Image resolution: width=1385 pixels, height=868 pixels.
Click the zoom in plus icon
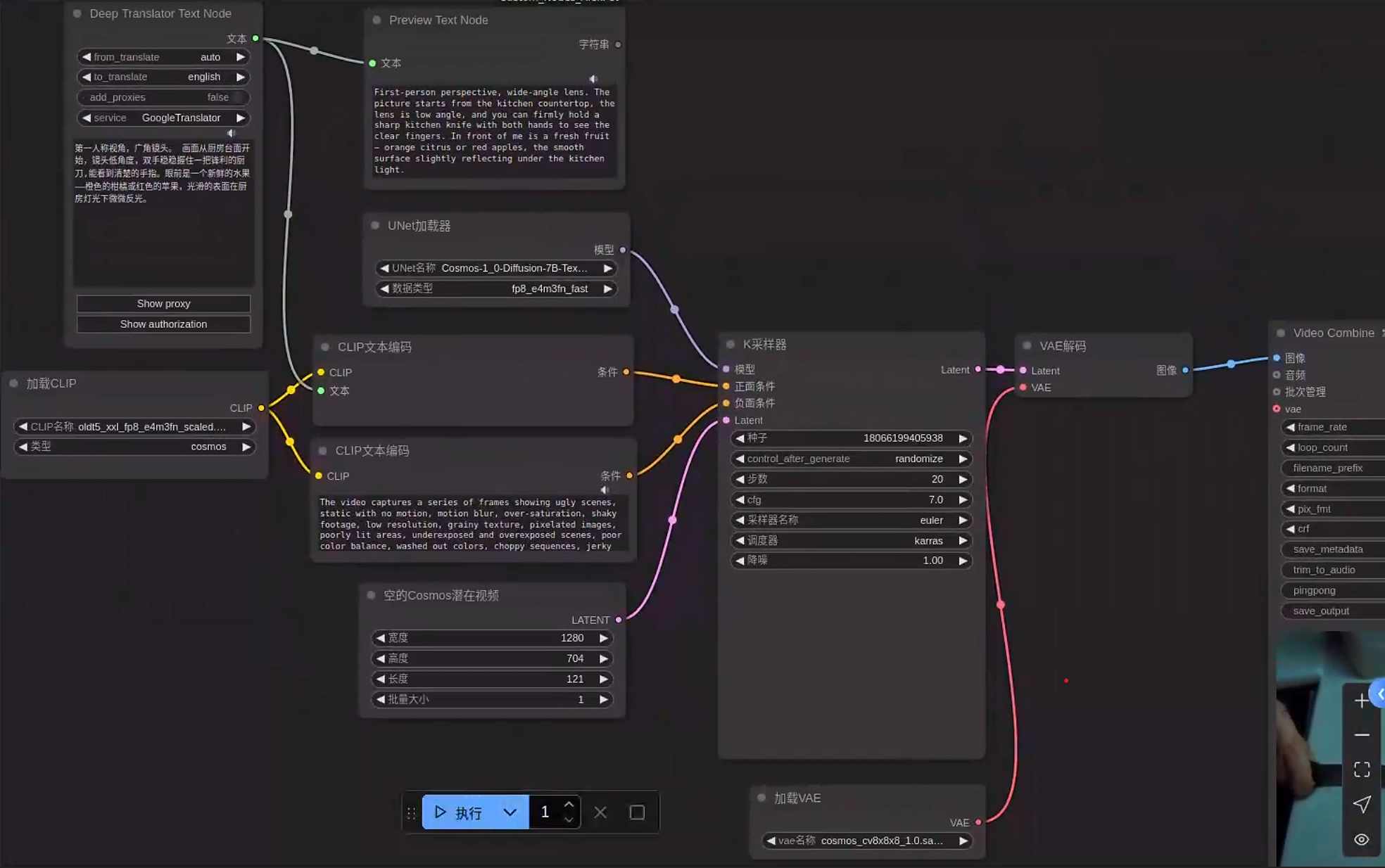pos(1361,701)
